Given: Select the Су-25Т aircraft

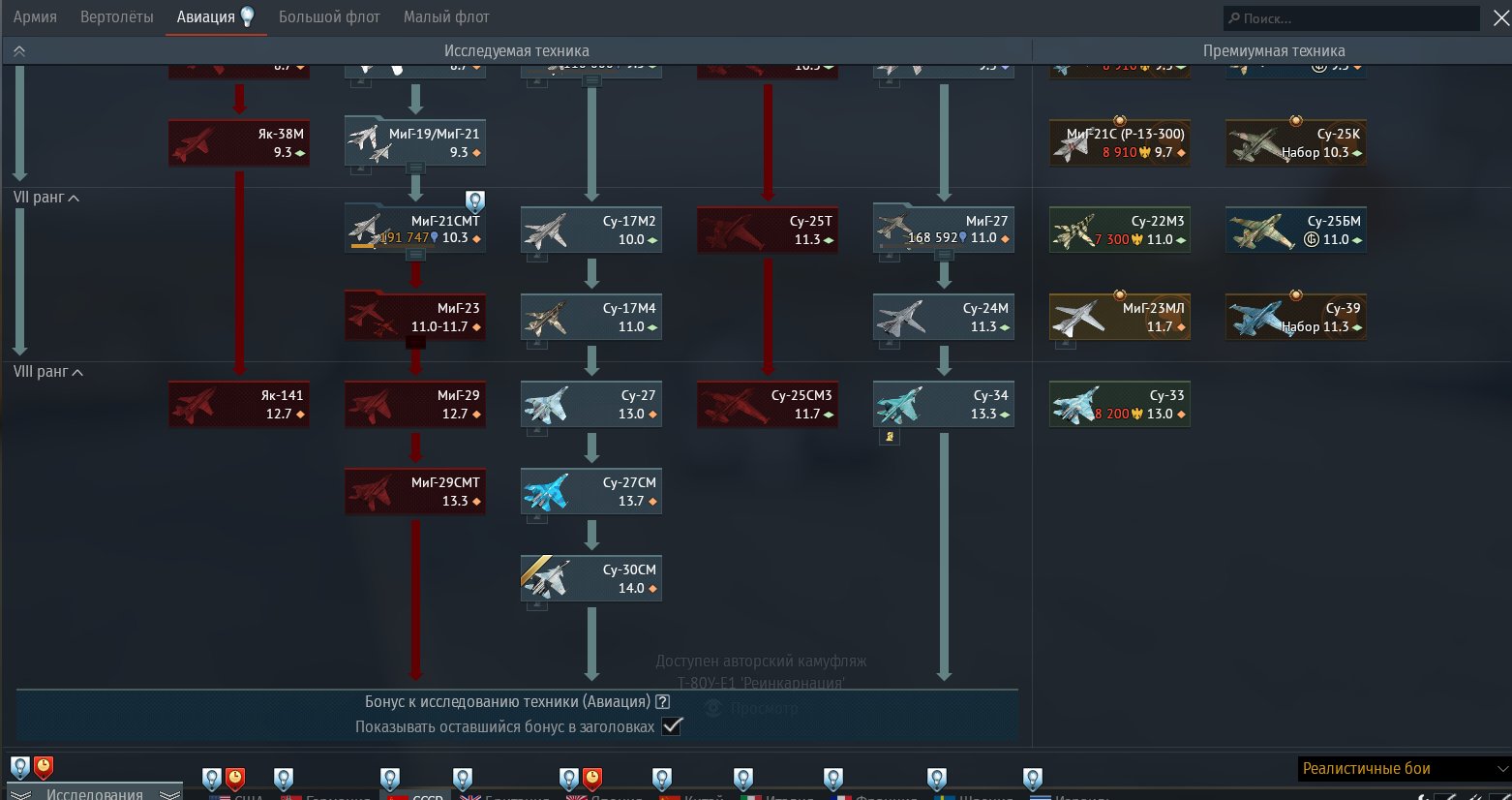Looking at the screenshot, I should coord(768,230).
